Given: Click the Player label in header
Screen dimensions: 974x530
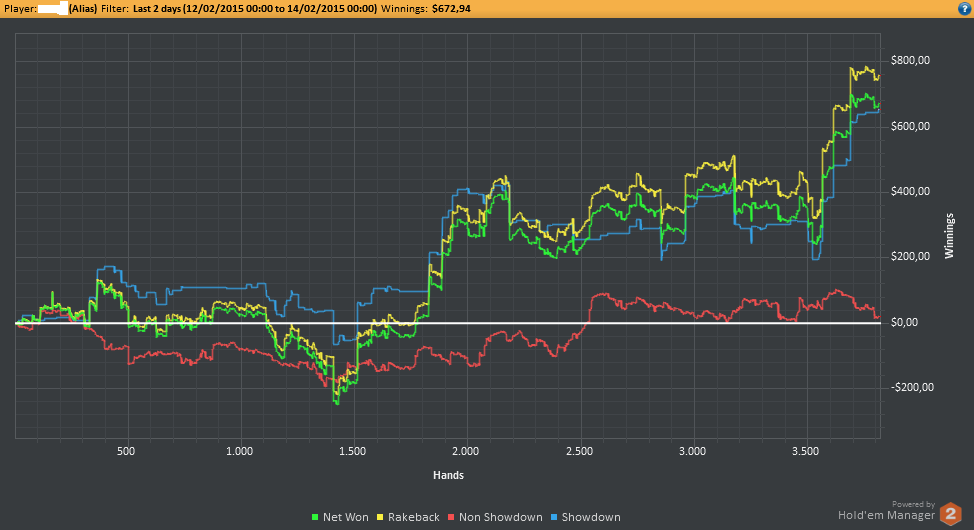Looking at the screenshot, I should point(20,9).
